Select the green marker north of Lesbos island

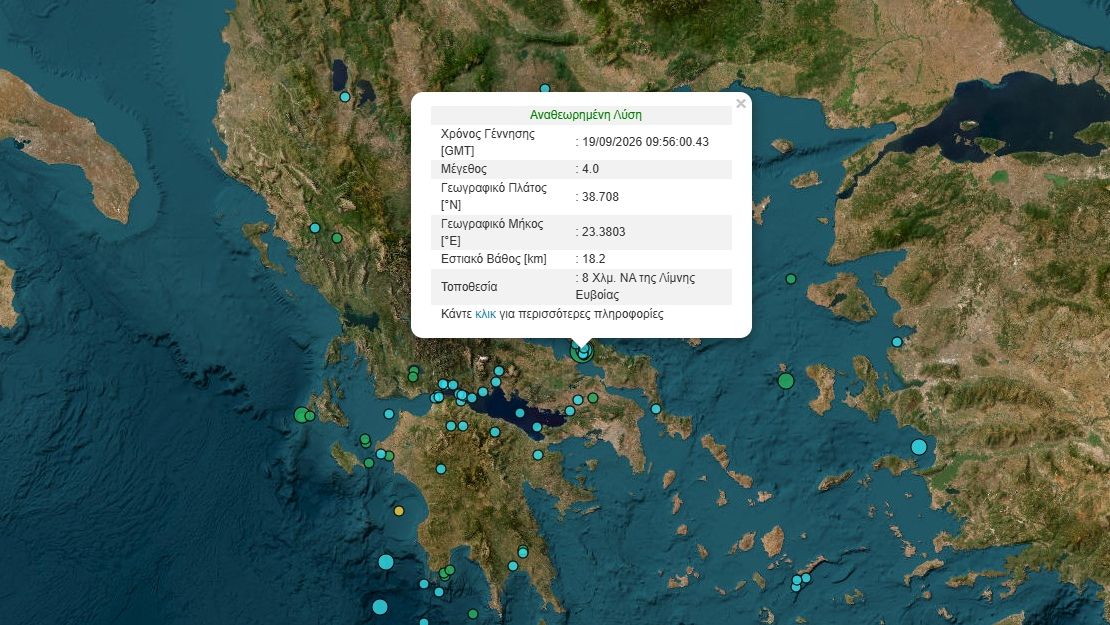(x=791, y=279)
